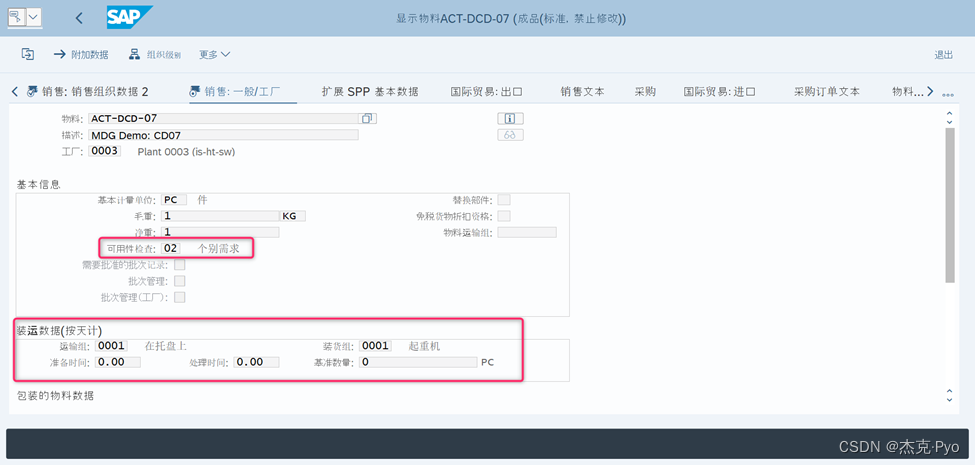
Task: Show previous tabs with the left chevron
Action: pyautogui.click(x=15, y=92)
